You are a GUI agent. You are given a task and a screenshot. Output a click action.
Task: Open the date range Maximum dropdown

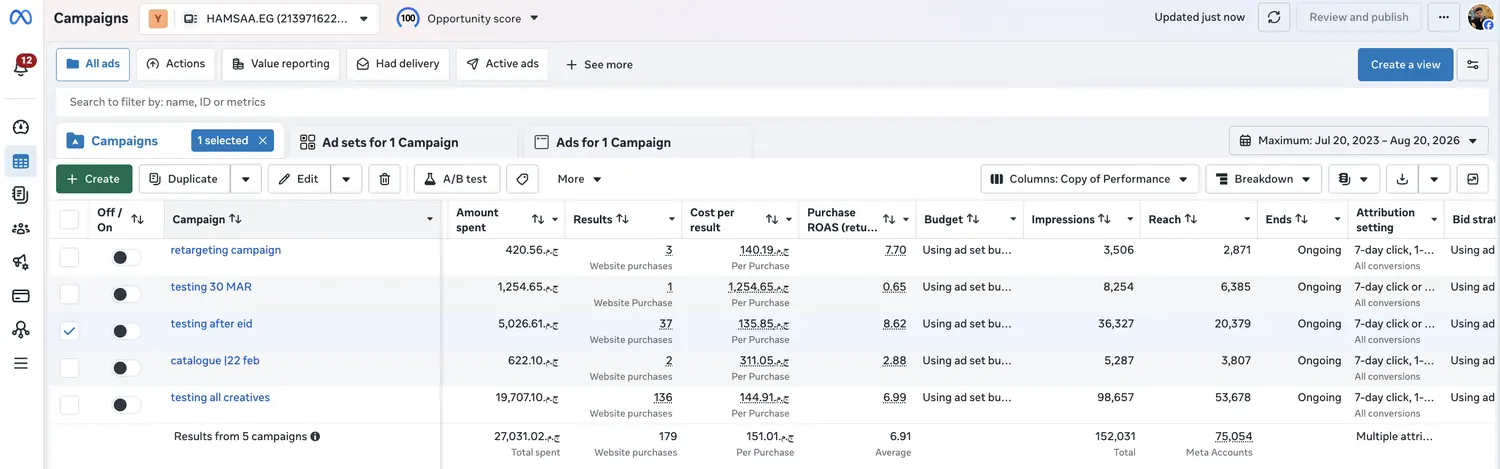pyautogui.click(x=1358, y=141)
